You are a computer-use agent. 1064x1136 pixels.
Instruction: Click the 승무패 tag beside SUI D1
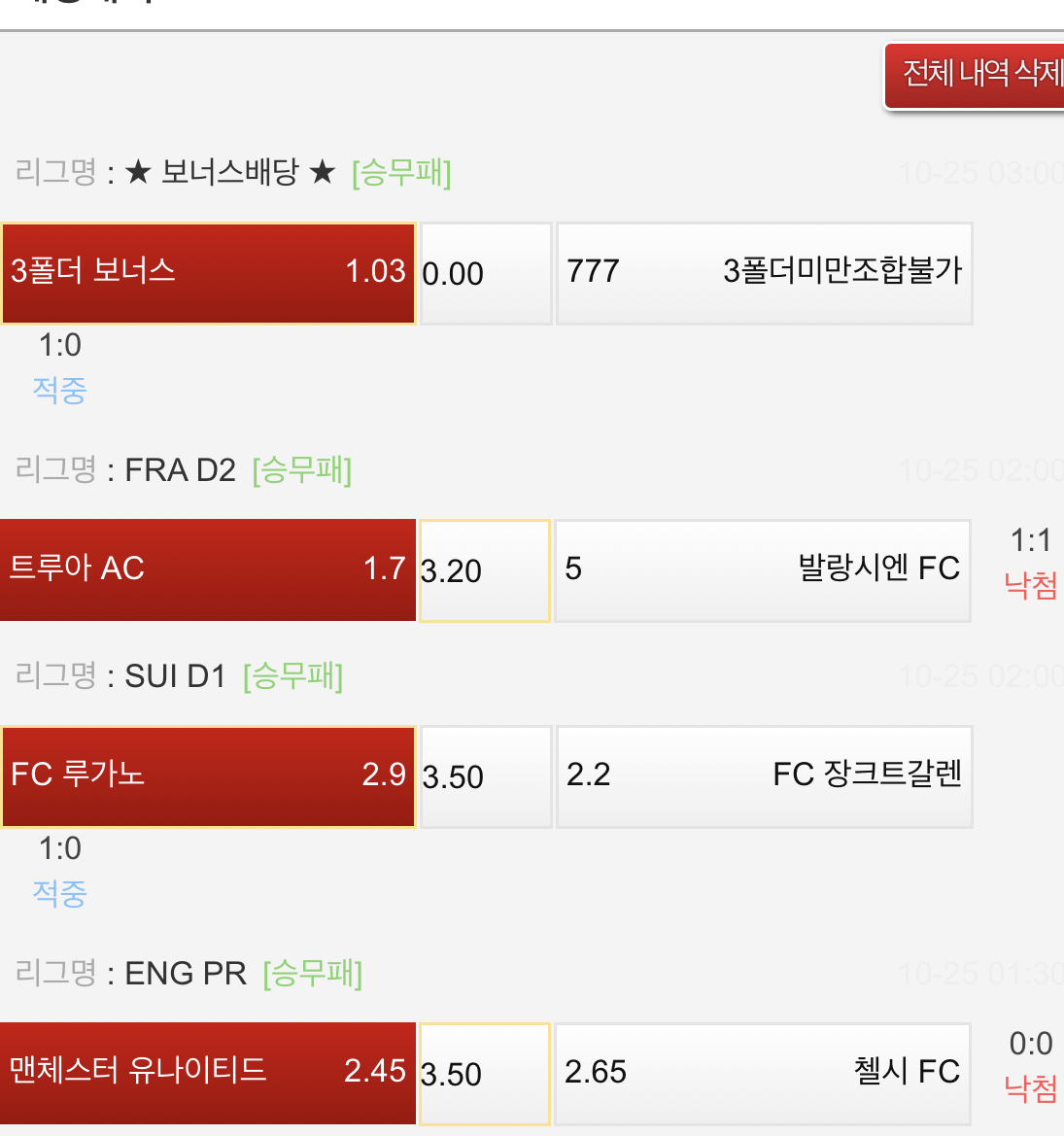coord(292,676)
